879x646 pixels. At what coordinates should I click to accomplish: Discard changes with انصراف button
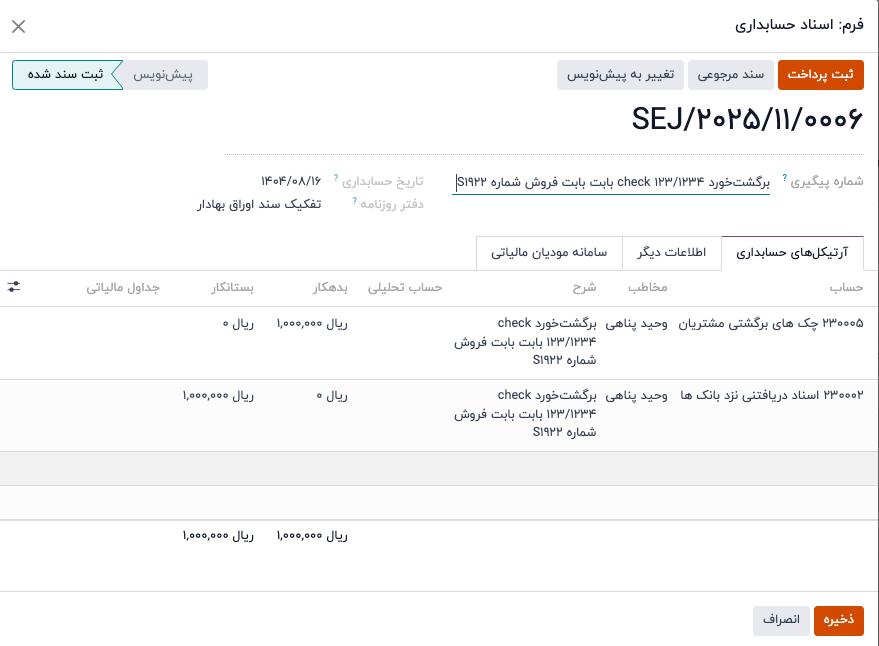pos(781,620)
